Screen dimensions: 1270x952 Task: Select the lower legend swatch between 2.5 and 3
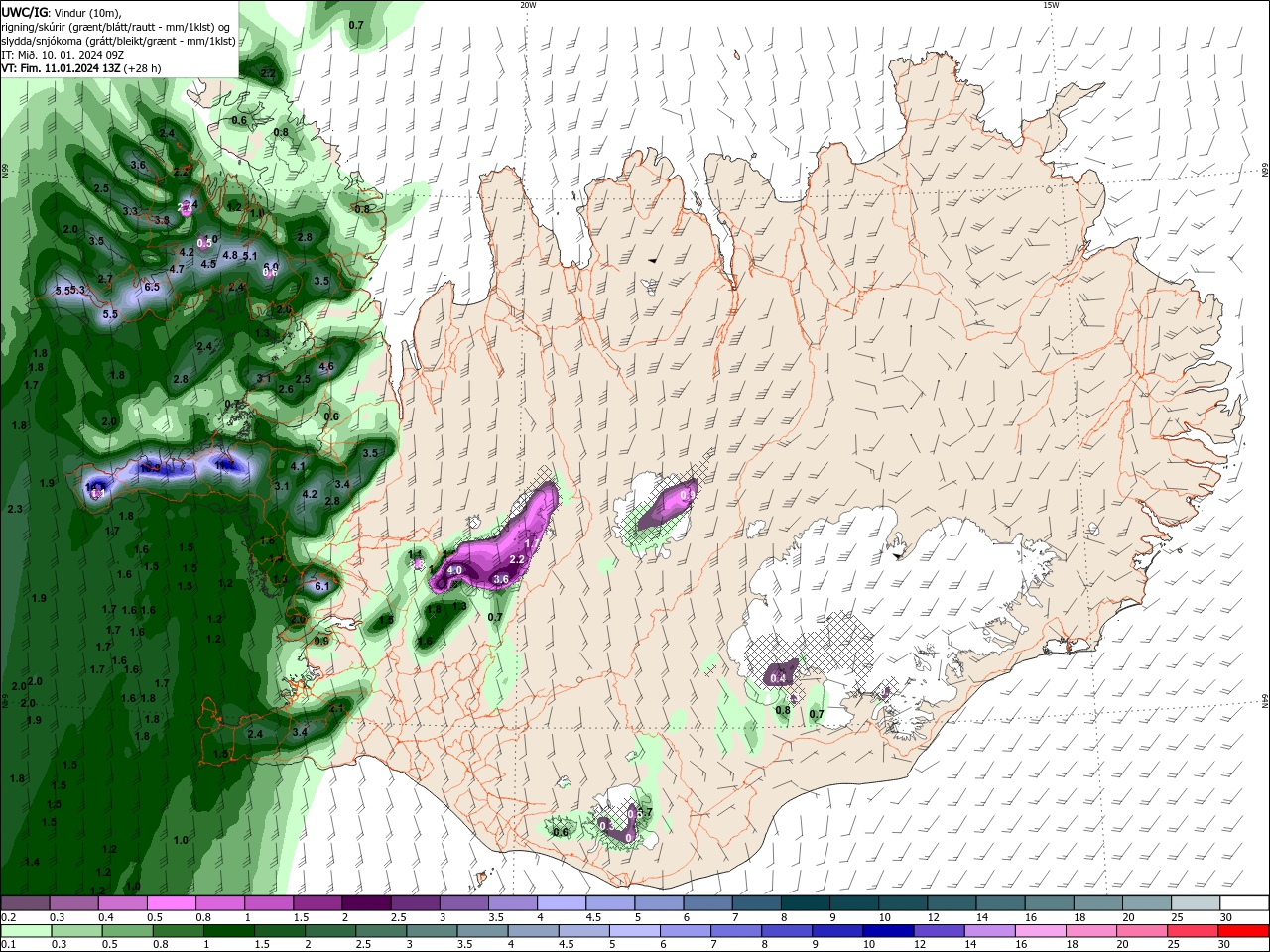tap(379, 931)
